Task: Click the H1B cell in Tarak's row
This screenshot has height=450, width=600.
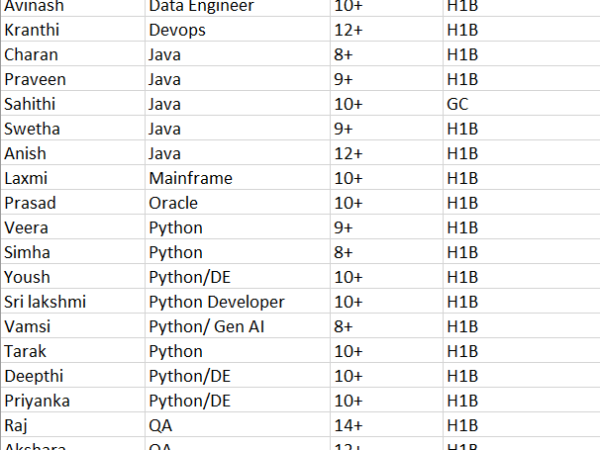Action: [x=463, y=351]
